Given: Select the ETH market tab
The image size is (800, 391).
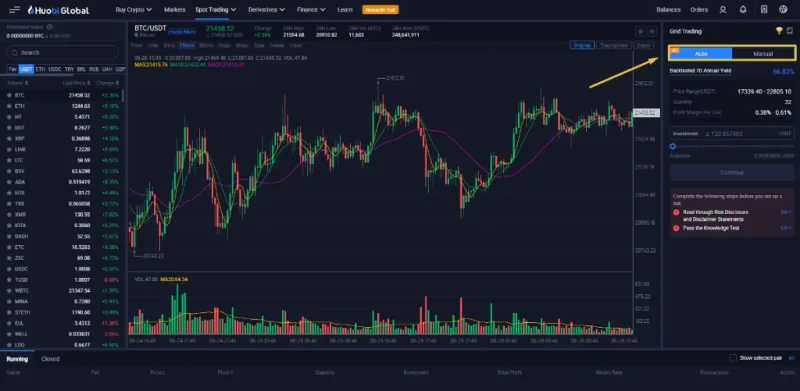Looking at the screenshot, I should (x=40, y=69).
